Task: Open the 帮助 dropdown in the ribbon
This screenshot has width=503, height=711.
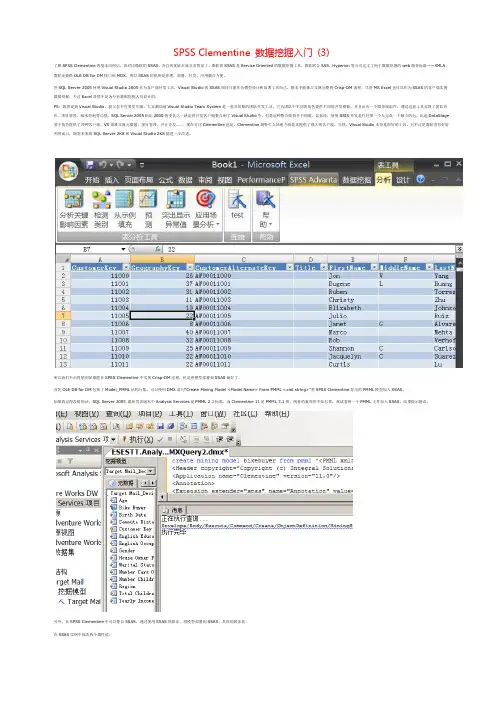Action: click(266, 209)
